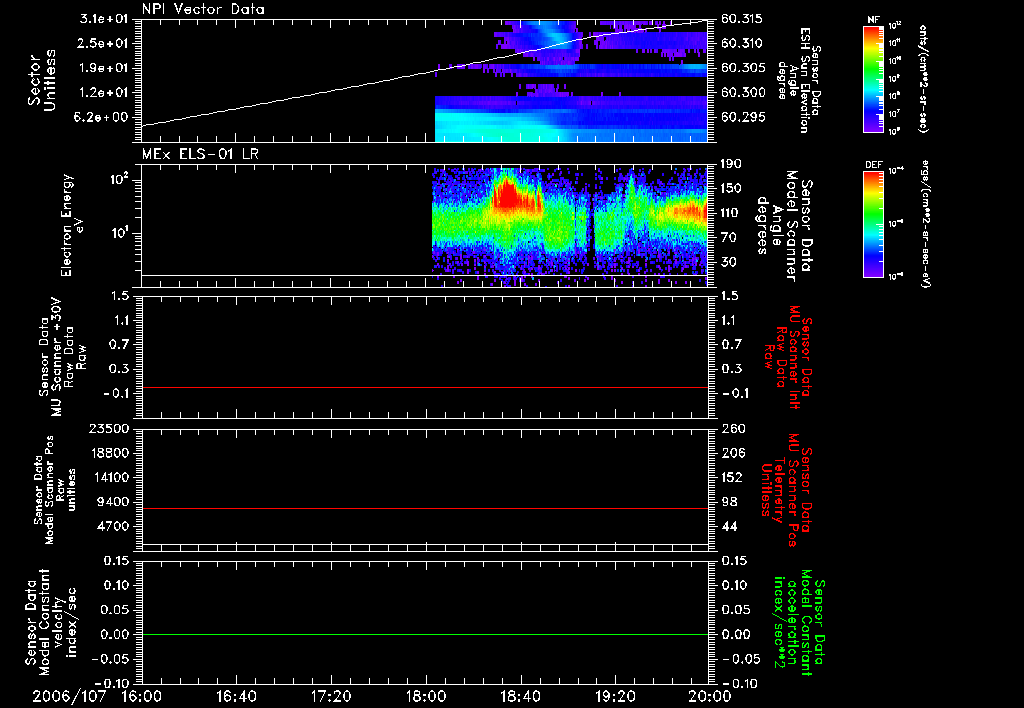Click the NF color scale bar
The width and height of the screenshot is (1024, 708).
pos(873,79)
